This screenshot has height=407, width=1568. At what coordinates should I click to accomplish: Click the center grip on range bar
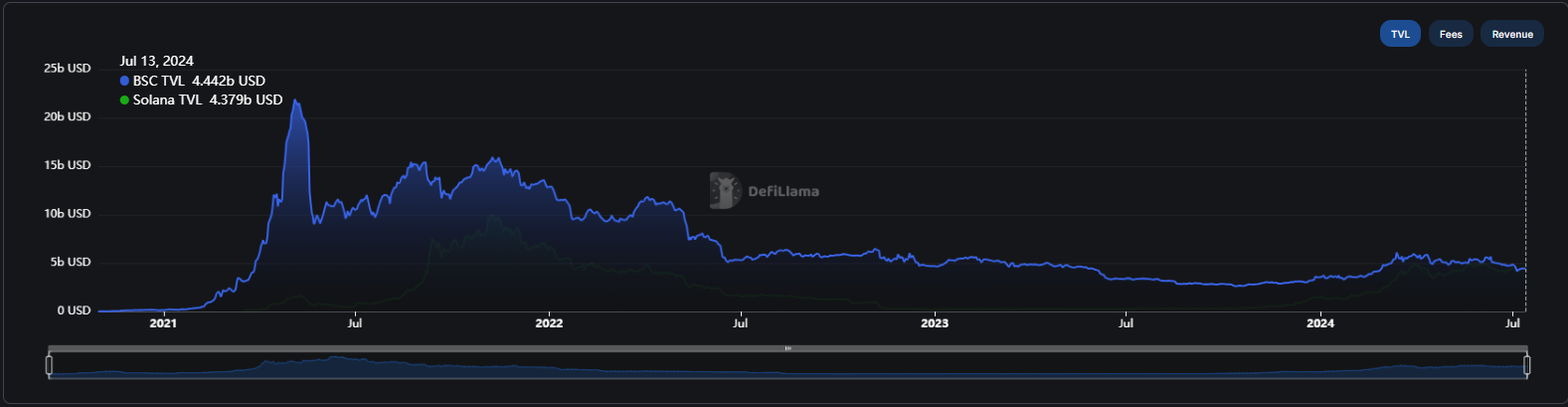click(x=787, y=348)
